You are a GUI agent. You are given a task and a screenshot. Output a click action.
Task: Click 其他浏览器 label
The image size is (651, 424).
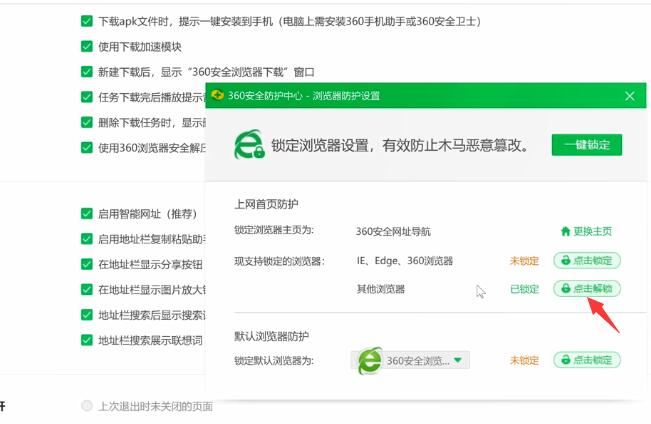coord(381,289)
